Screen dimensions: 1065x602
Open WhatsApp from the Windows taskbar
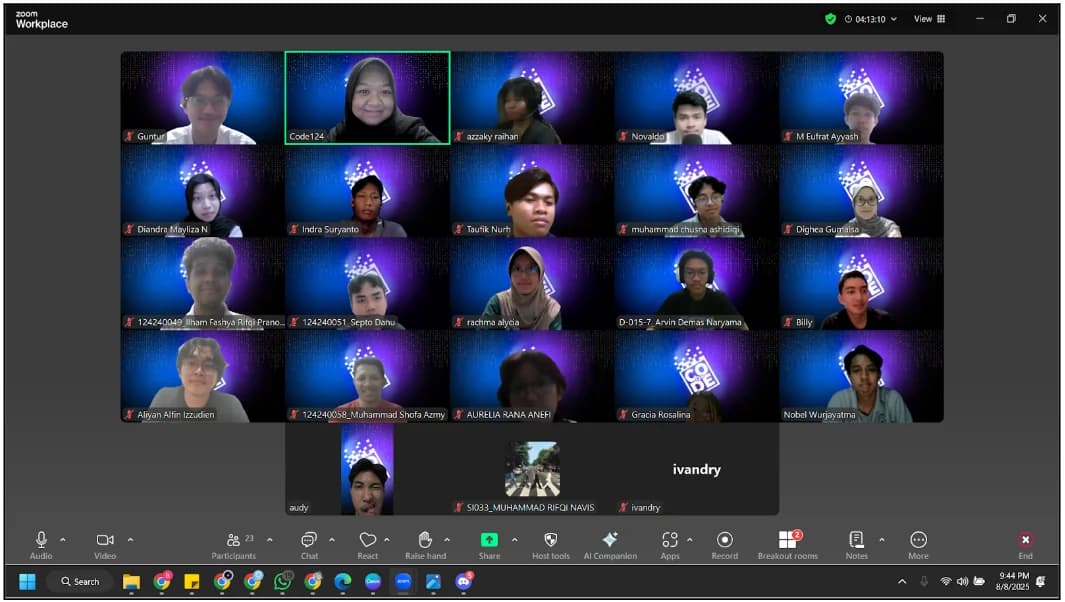pyautogui.click(x=283, y=581)
